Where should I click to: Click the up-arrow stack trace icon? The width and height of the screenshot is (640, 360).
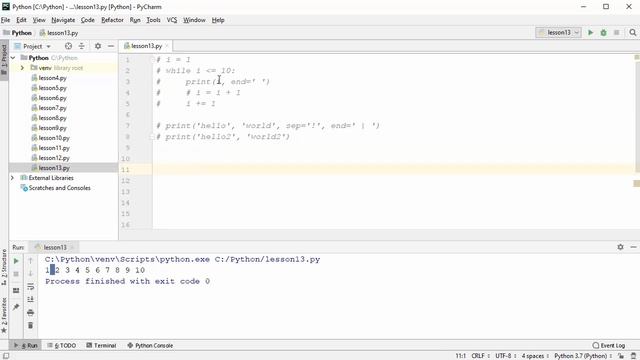(x=31, y=261)
